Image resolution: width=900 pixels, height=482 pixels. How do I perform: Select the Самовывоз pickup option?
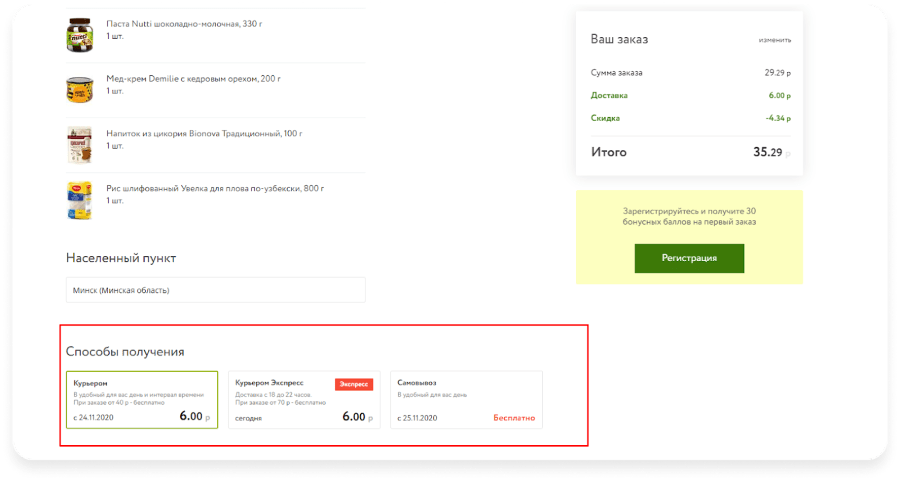pyautogui.click(x=466, y=400)
